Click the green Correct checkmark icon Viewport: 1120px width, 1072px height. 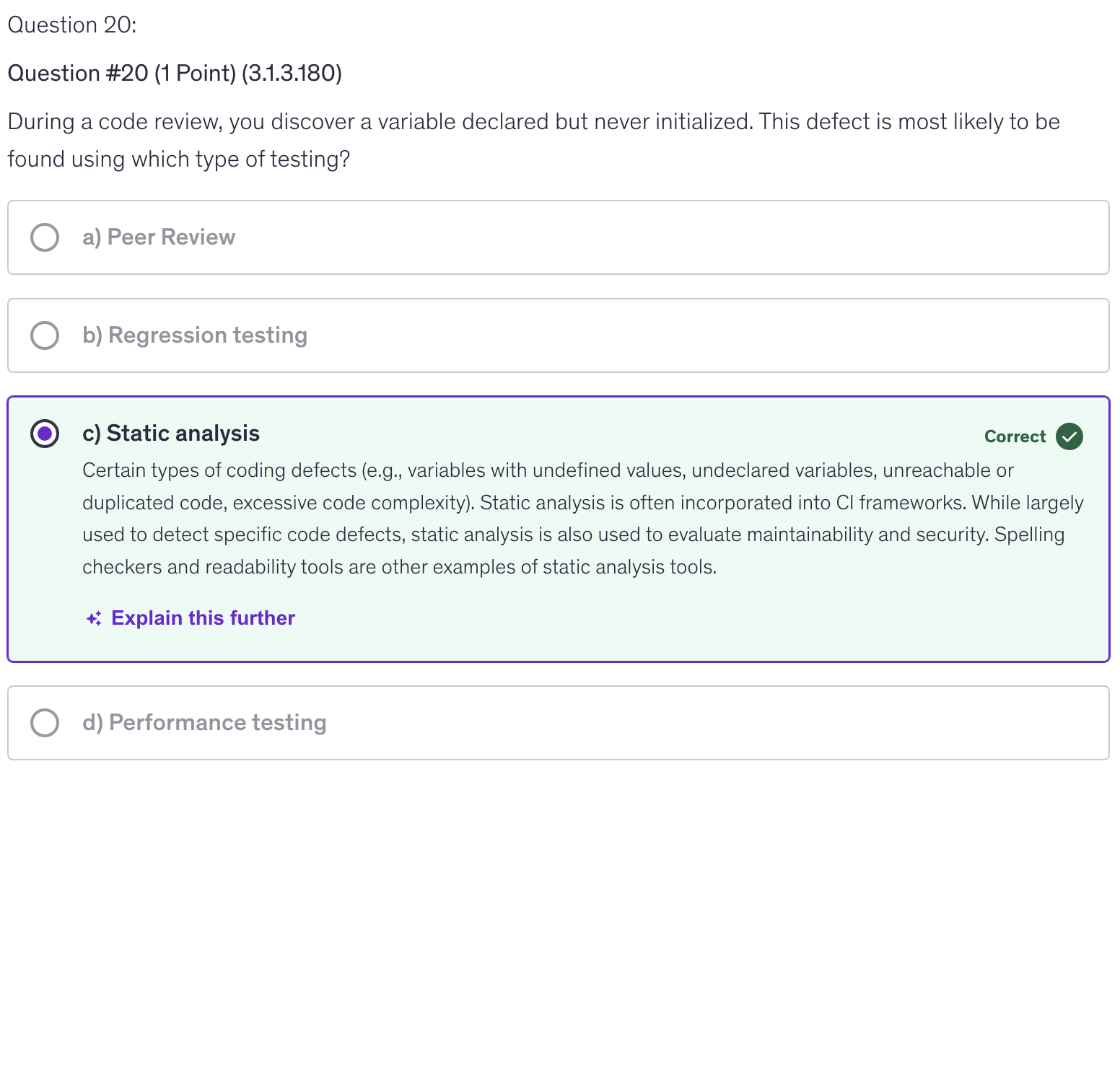click(1069, 436)
